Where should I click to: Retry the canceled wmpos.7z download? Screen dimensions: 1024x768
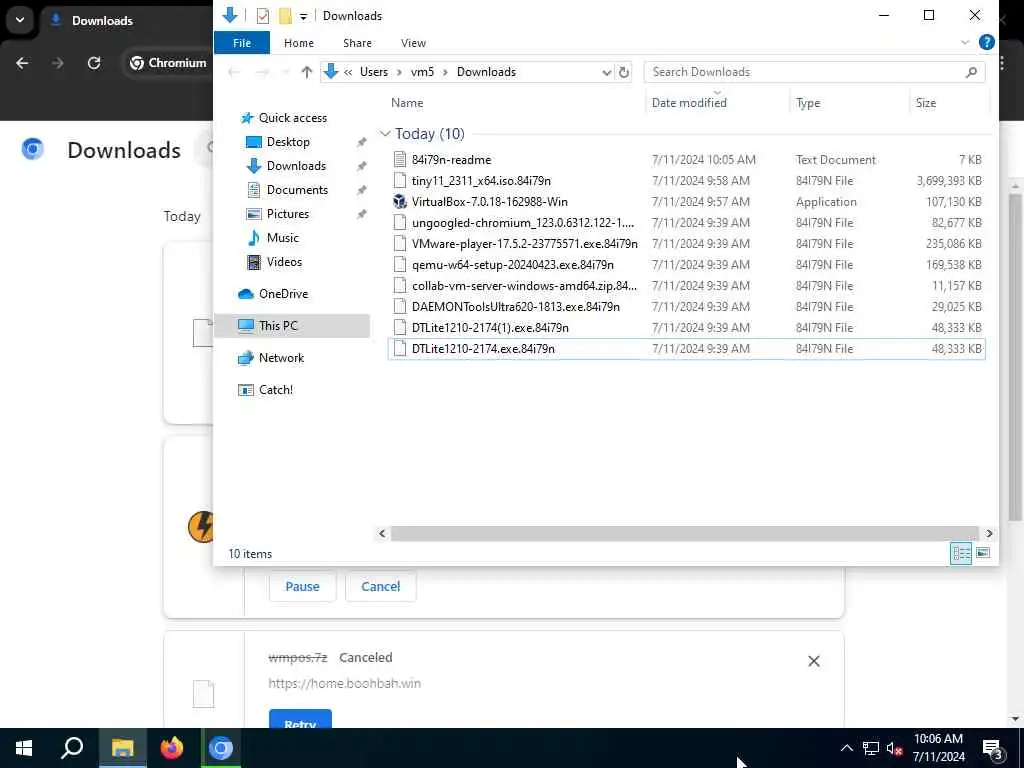click(x=300, y=719)
